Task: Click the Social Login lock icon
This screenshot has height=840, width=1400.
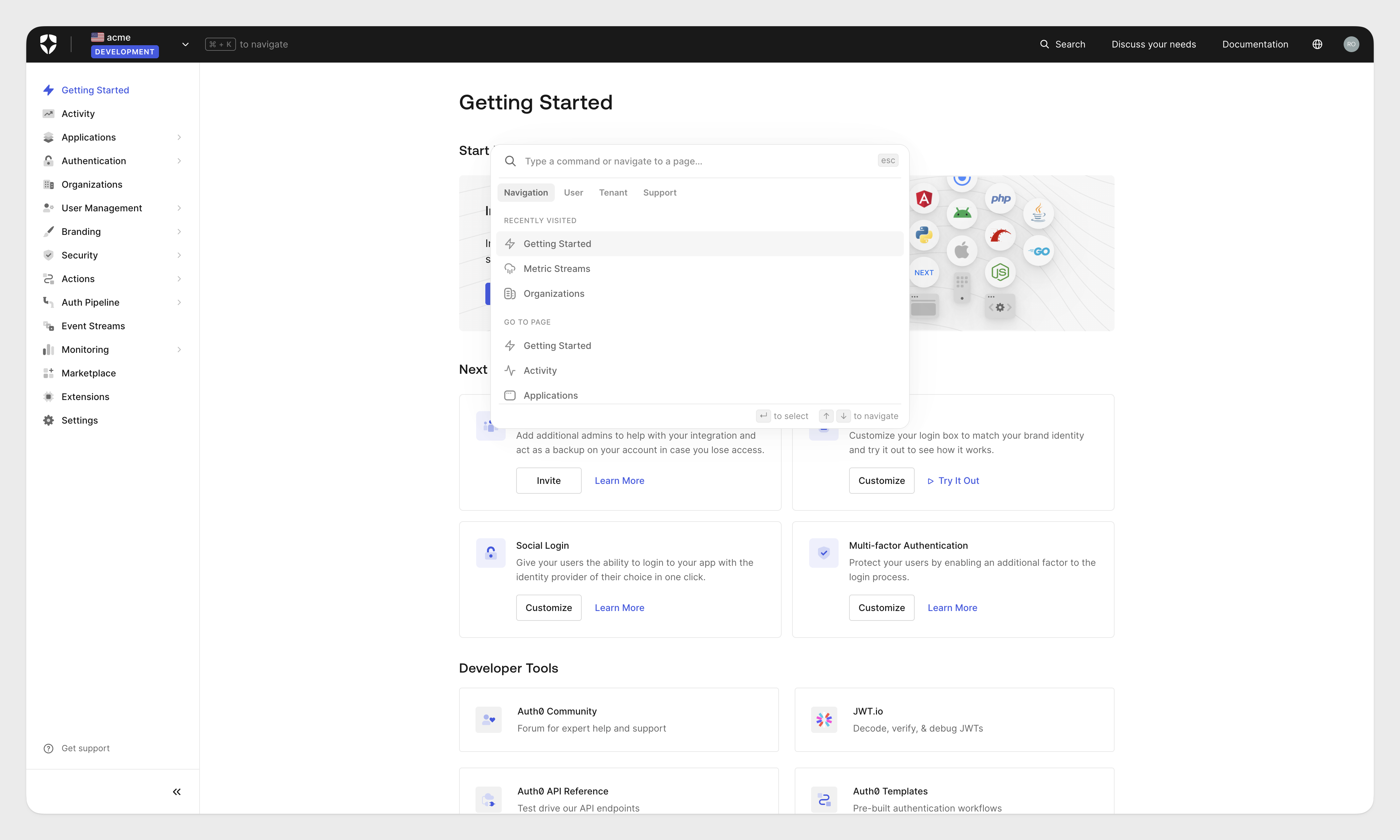Action: (x=491, y=553)
